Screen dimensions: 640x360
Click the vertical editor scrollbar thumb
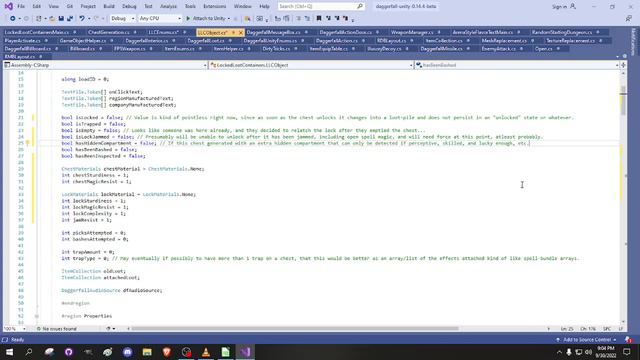[623, 102]
